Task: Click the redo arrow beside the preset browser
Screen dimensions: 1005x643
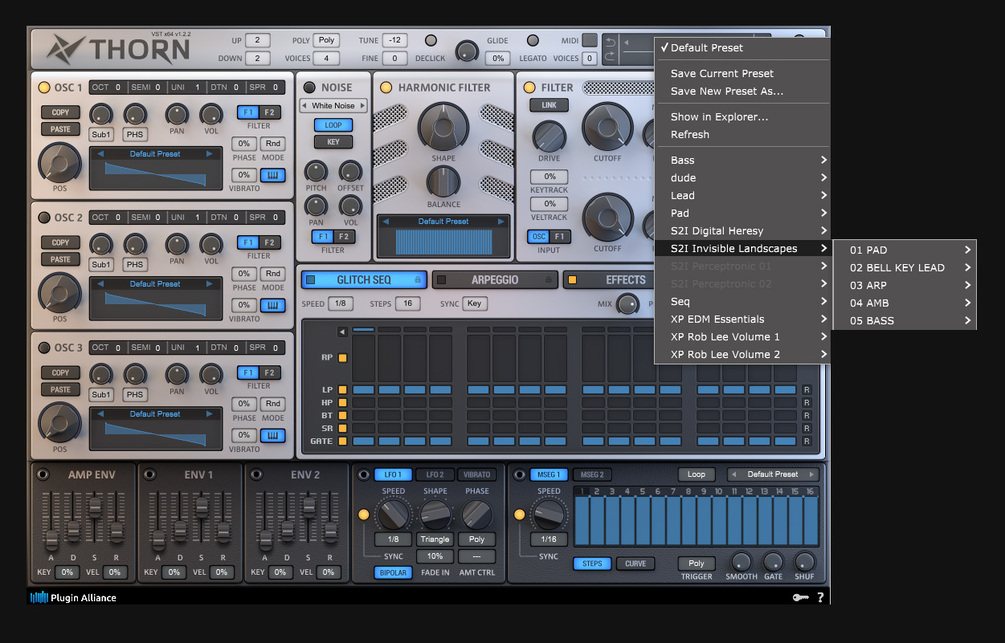Action: tap(610, 57)
